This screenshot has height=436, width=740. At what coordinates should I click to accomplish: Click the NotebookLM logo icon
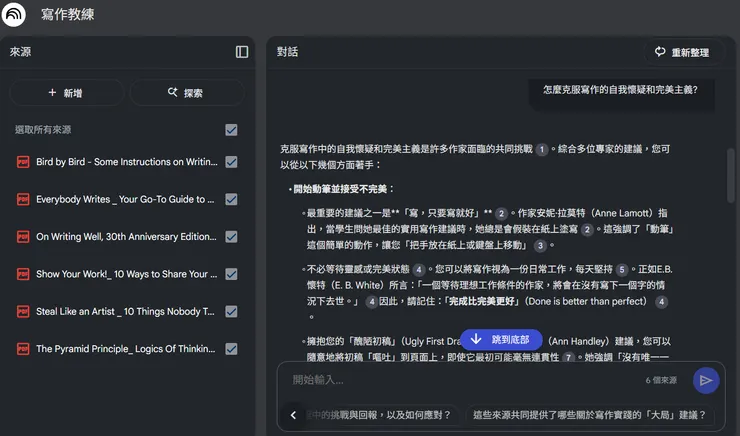[14, 14]
